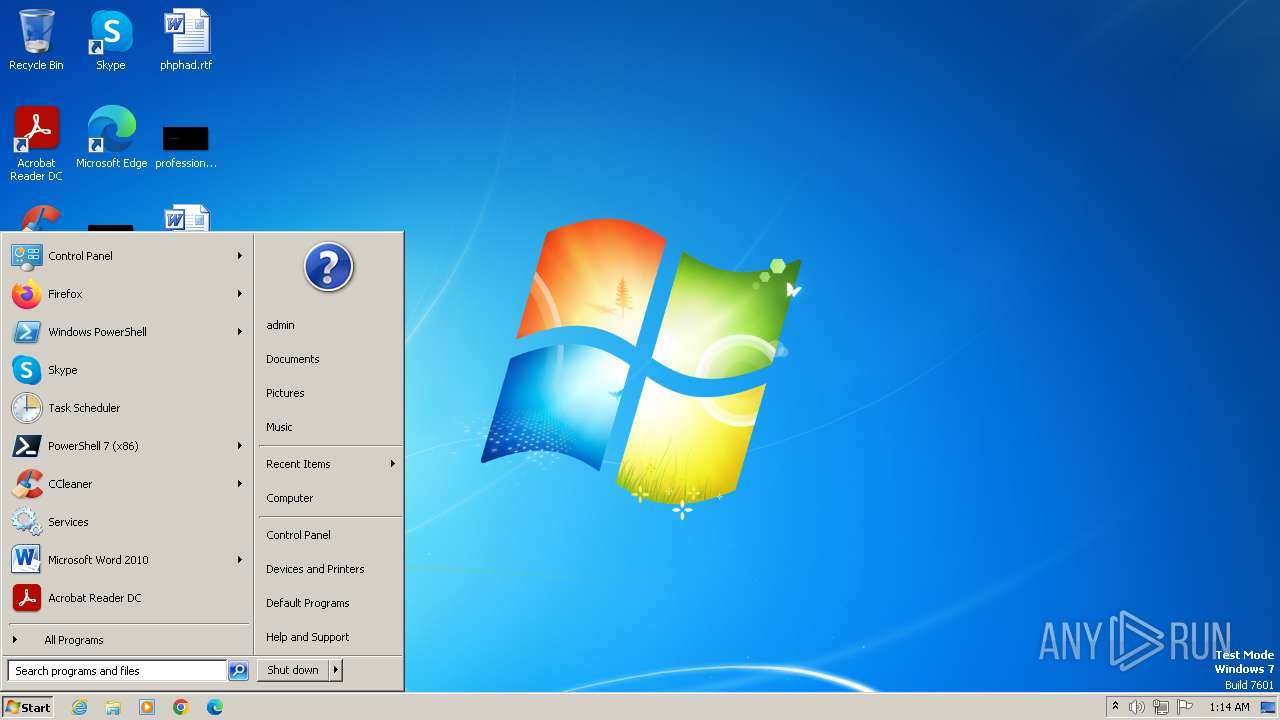
Task: Click the volume speaker tray icon
Action: (1137, 707)
